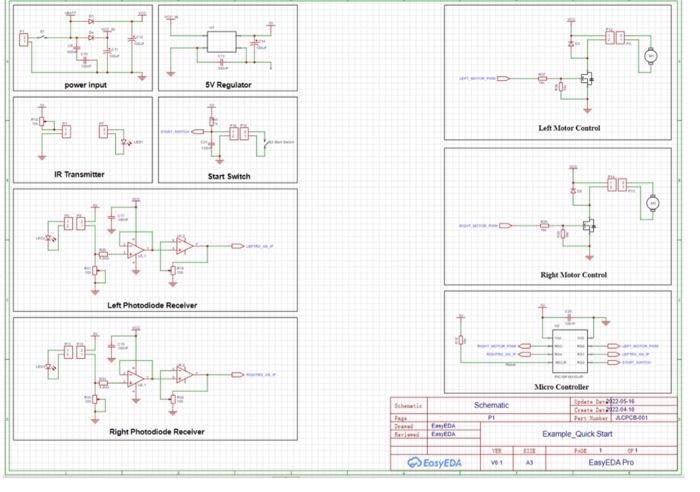Select the 'Right Photodiode Receiver' title
Screen dimensions: 700x492
point(157,432)
